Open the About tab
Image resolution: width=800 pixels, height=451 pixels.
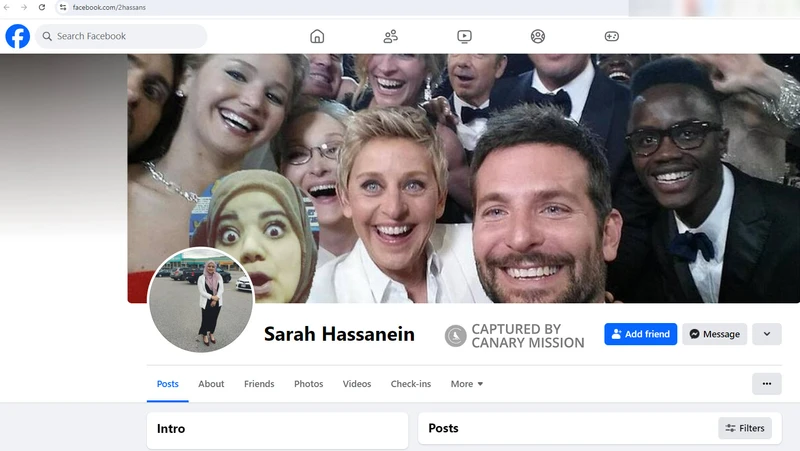tap(211, 384)
